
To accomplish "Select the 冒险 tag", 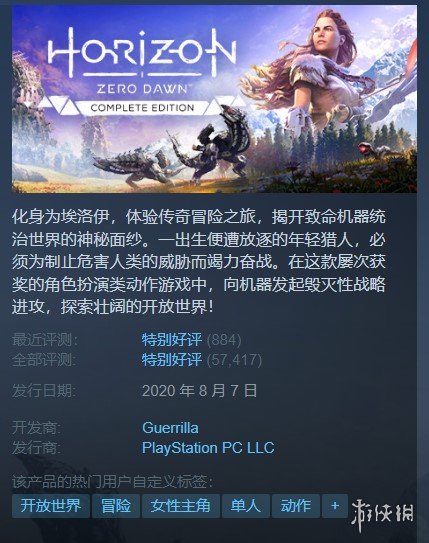I will [x=116, y=506].
